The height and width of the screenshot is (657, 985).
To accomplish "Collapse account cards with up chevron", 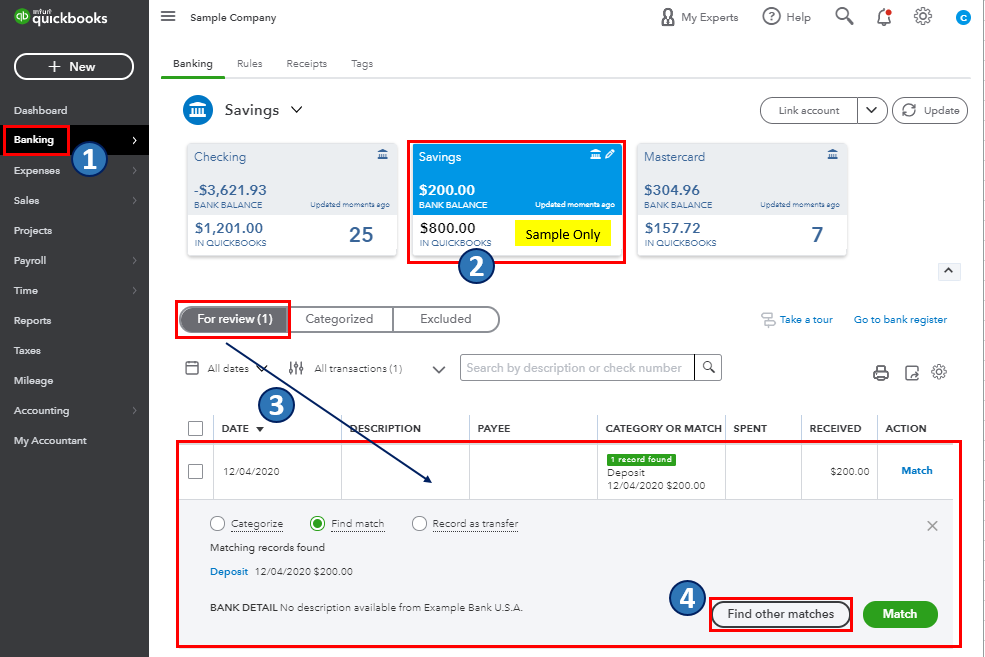I will pos(950,271).
